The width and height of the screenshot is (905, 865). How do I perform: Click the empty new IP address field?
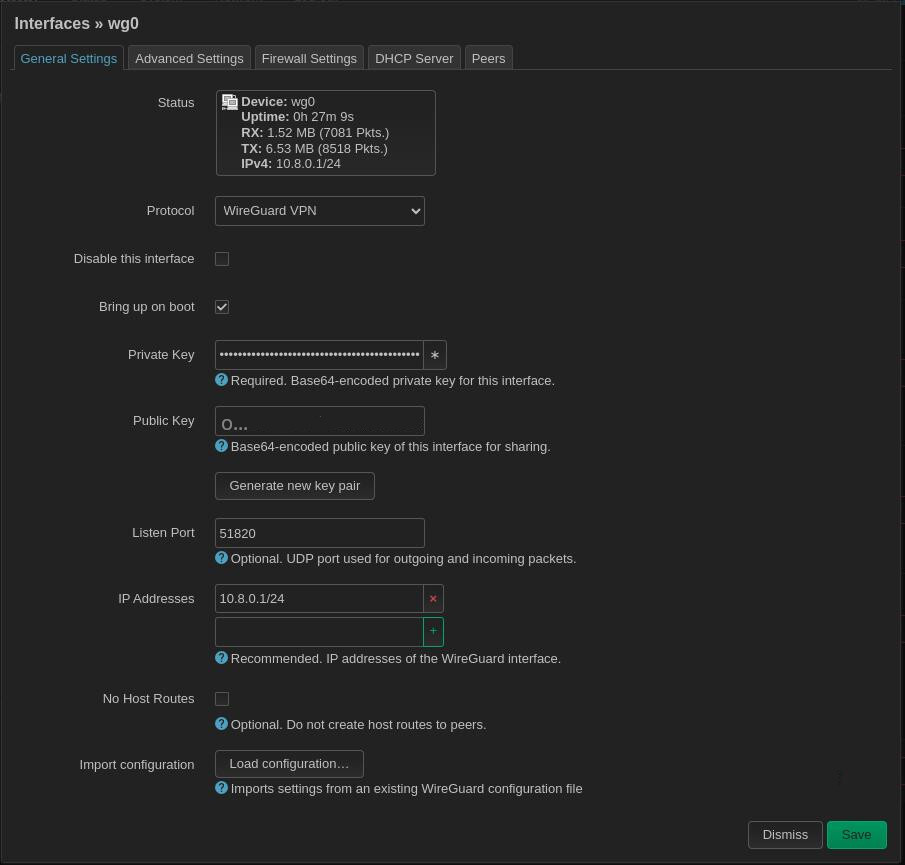[x=319, y=632]
